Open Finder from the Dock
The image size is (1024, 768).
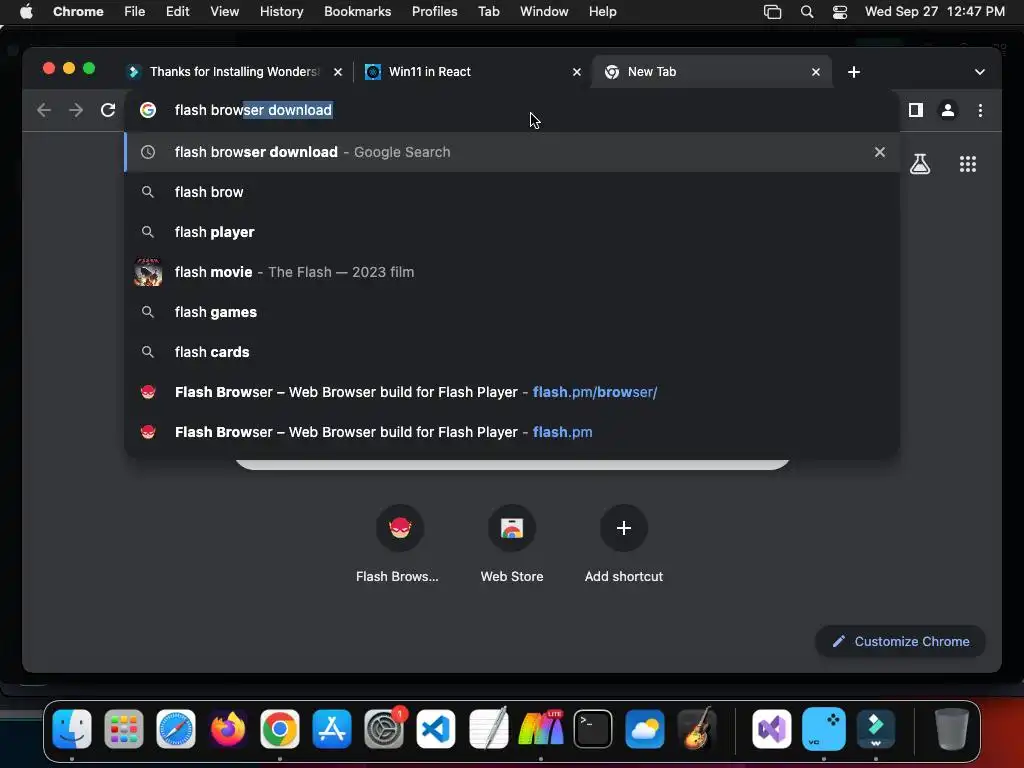coord(72,729)
